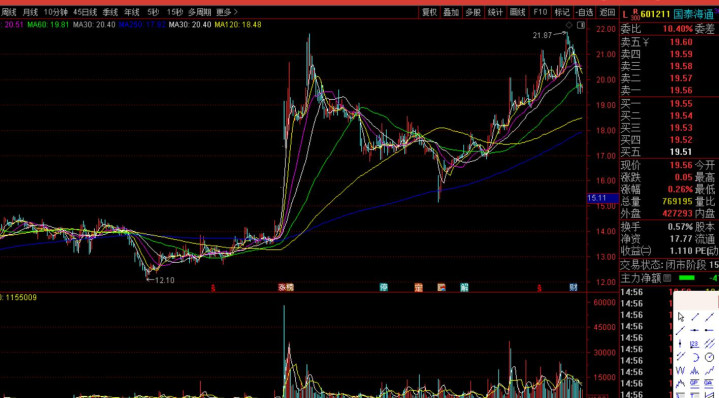Click the 返回 back button
The width and height of the screenshot is (719, 398).
pos(607,12)
